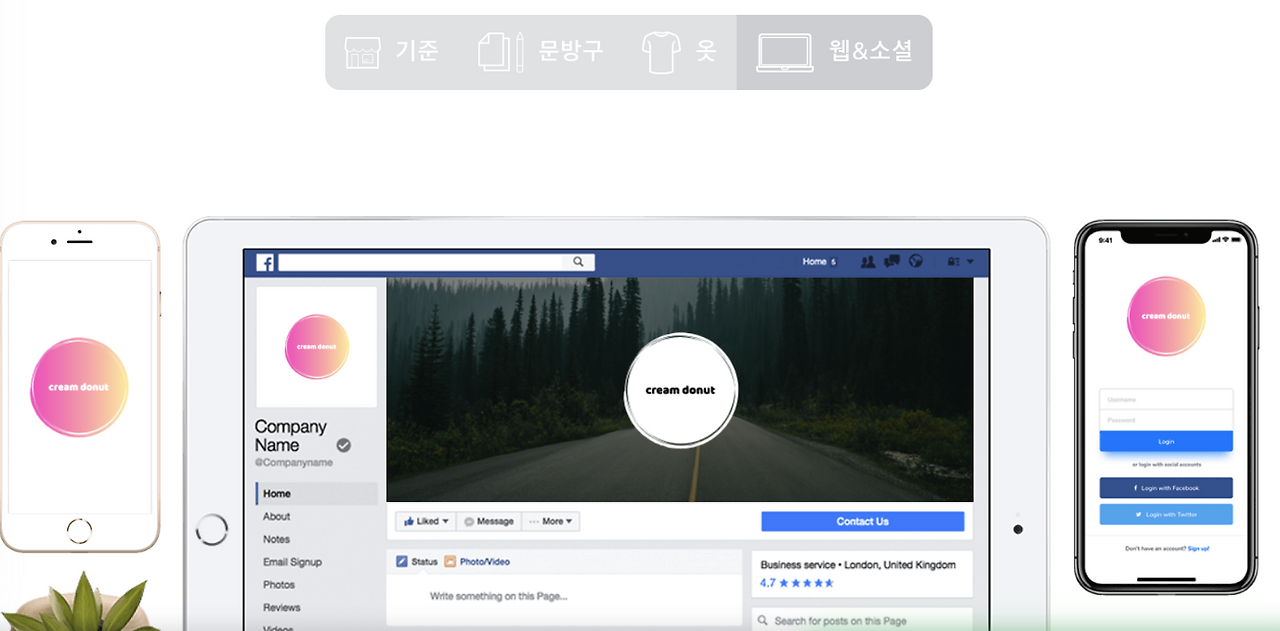This screenshot has width=1280, height=631.
Task: Click the @Companyname handle
Action: point(294,463)
